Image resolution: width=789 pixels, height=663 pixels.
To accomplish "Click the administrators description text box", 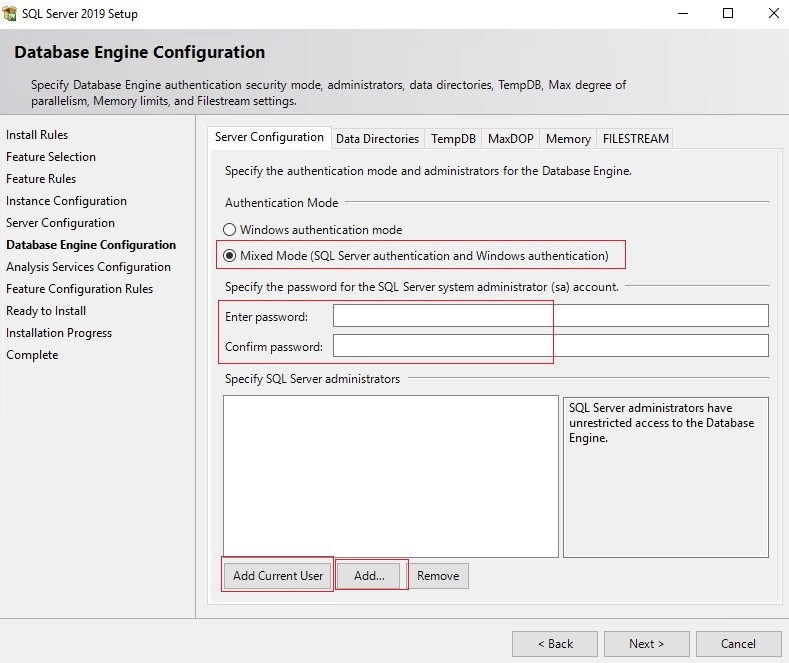I will click(x=666, y=477).
